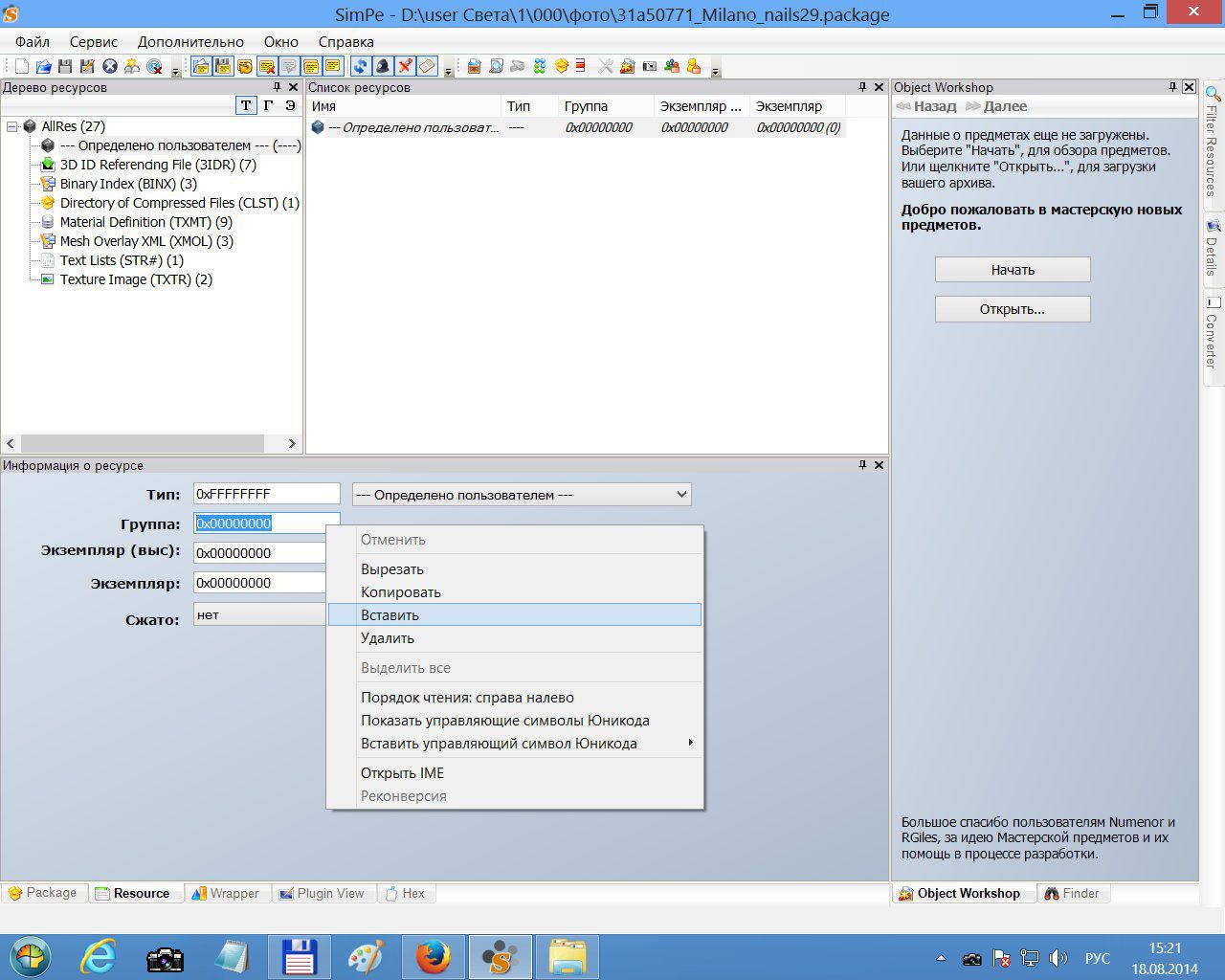Click the Filter Resources magnifier sidebar icon

(1213, 94)
